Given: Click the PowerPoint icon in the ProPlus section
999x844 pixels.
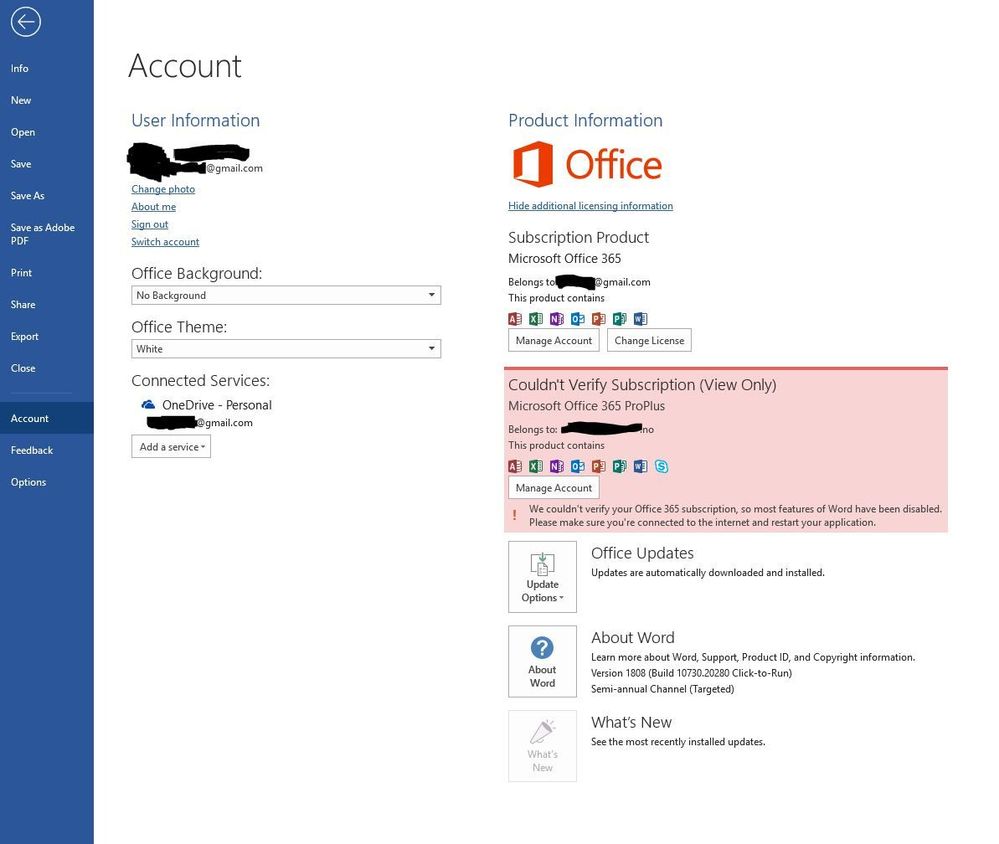Looking at the screenshot, I should click(x=598, y=466).
